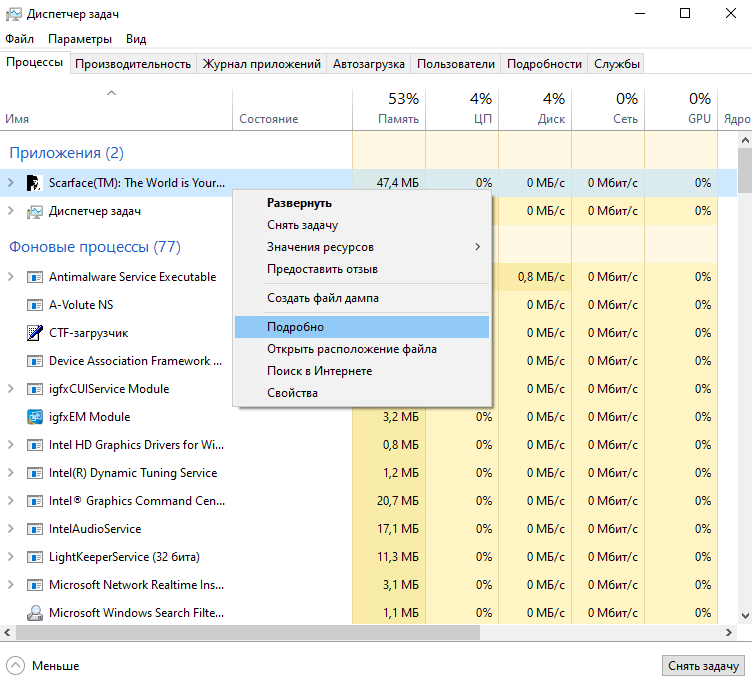
Task: Choose Снять задачу in context menu
Action: pos(362,225)
